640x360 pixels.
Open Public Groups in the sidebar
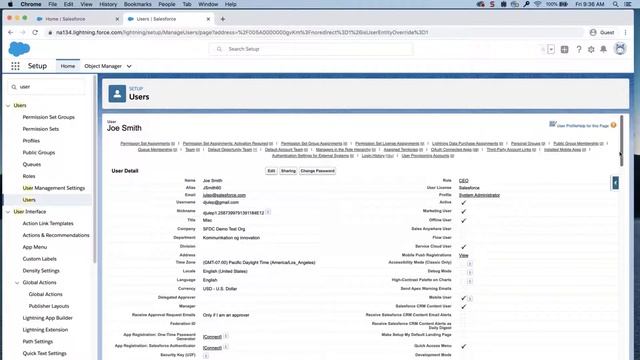(x=39, y=153)
